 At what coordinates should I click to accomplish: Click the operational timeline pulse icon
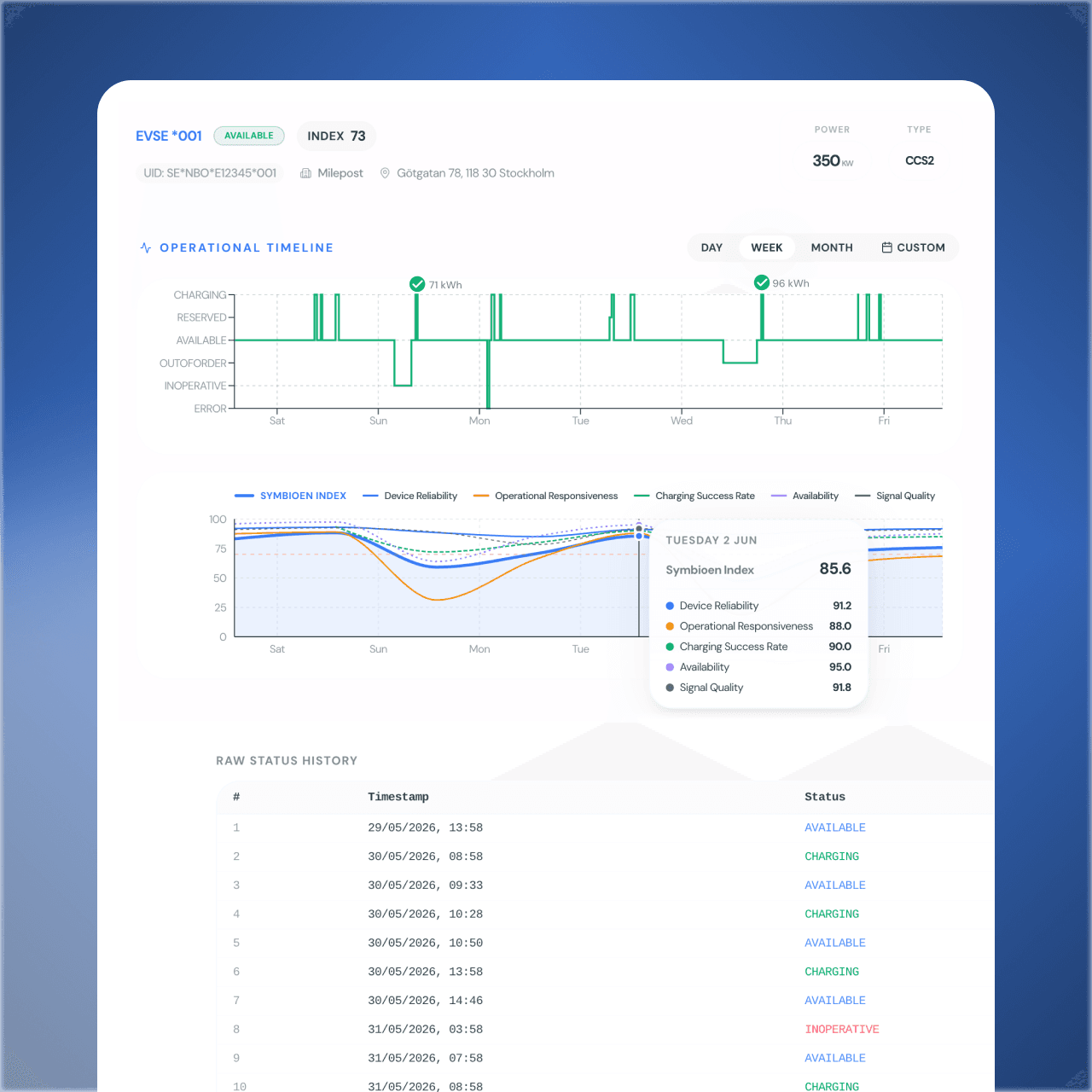point(146,247)
